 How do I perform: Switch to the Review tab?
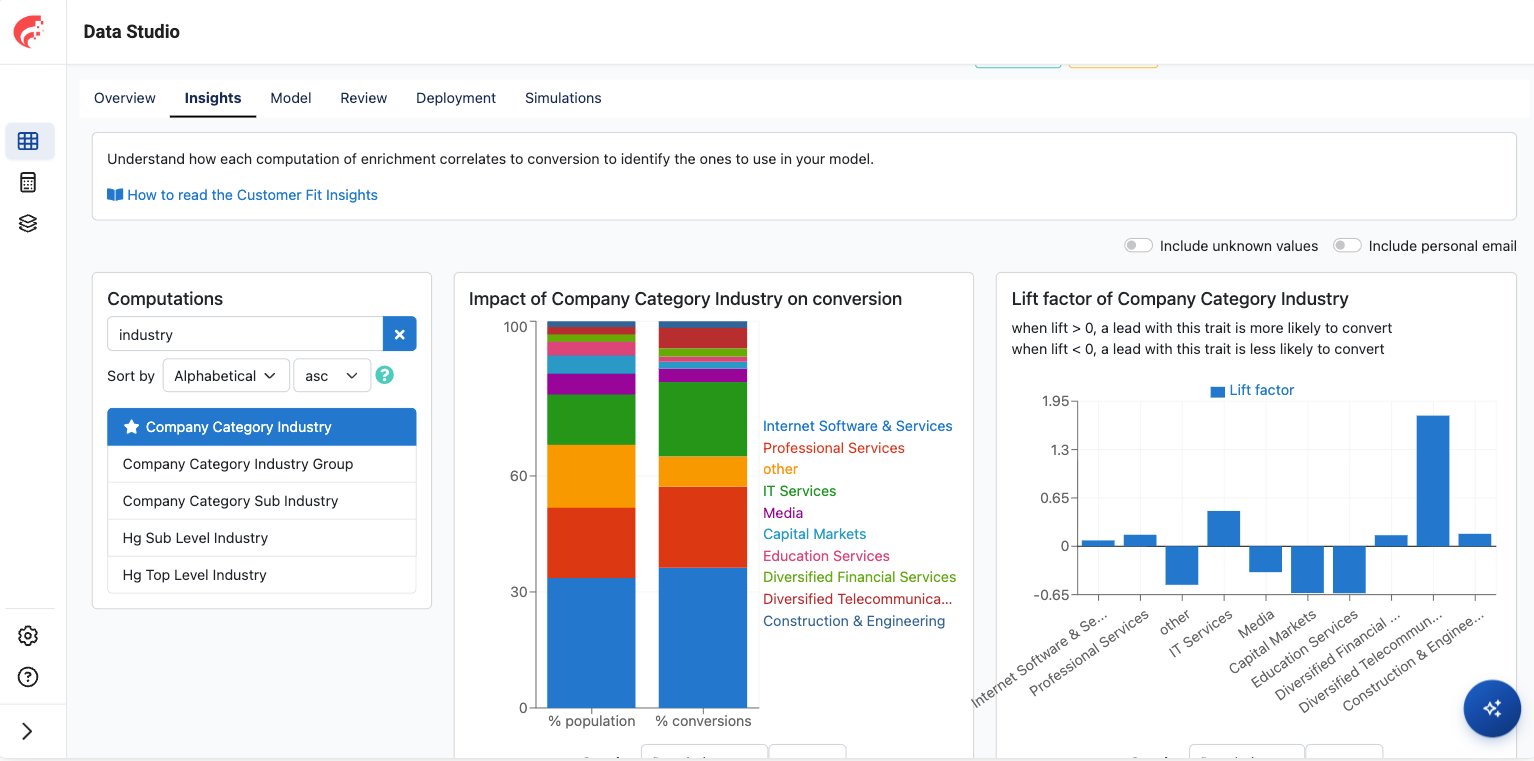pyautogui.click(x=364, y=98)
